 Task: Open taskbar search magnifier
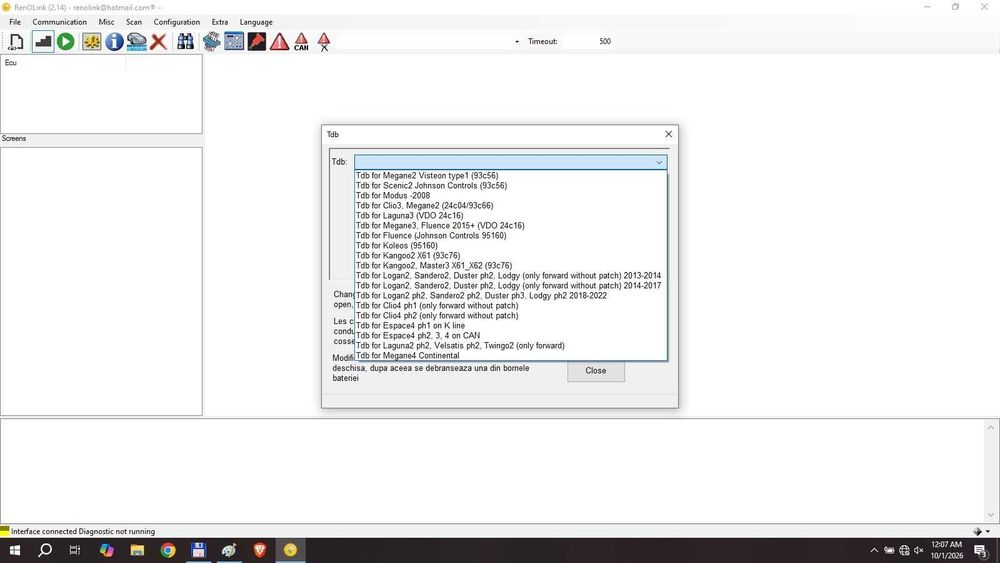[x=45, y=550]
